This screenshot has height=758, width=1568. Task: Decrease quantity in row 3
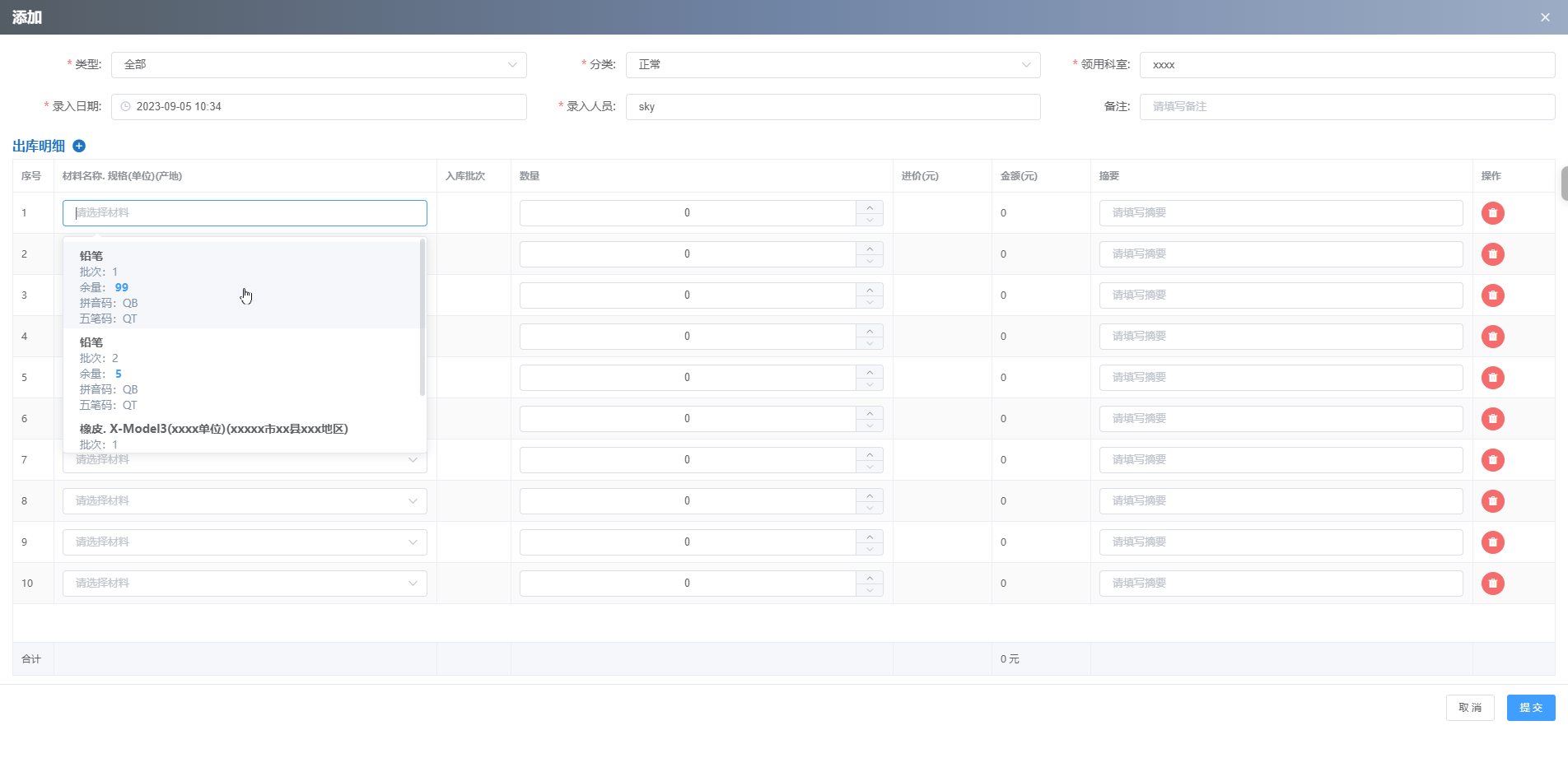870,302
